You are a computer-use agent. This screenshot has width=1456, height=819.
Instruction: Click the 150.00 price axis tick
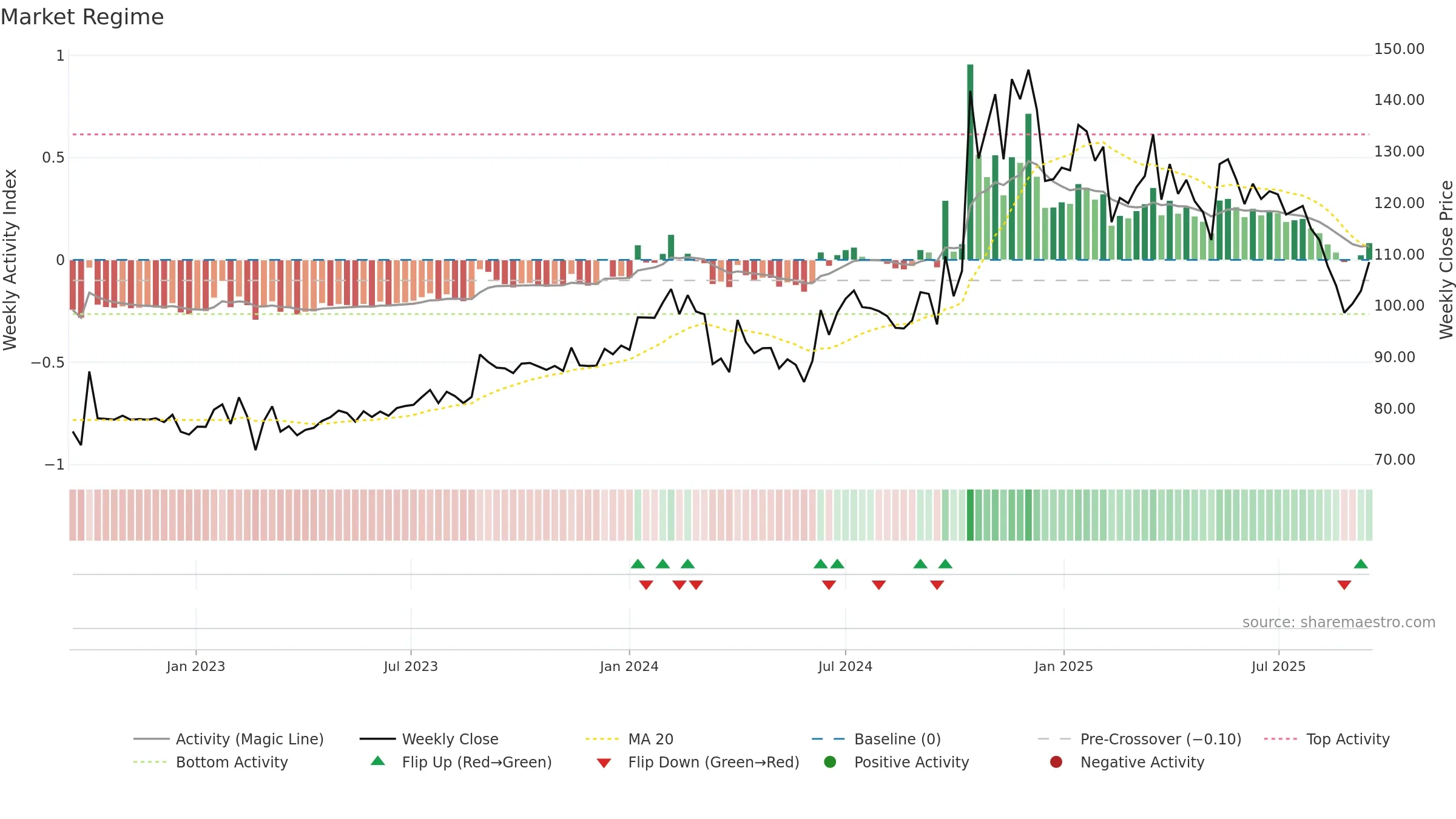pyautogui.click(x=1399, y=49)
